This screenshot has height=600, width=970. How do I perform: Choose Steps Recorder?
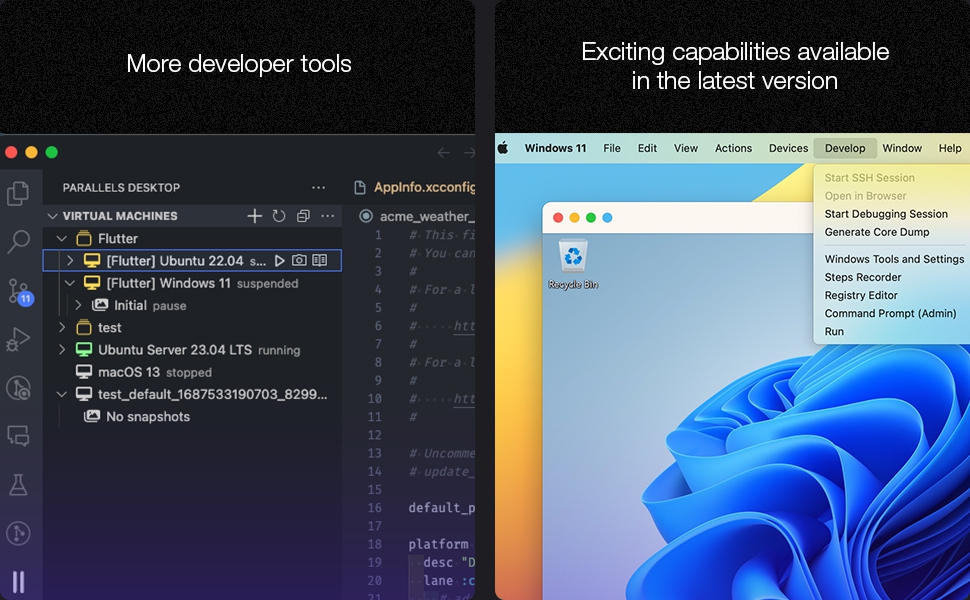pyautogui.click(x=862, y=277)
